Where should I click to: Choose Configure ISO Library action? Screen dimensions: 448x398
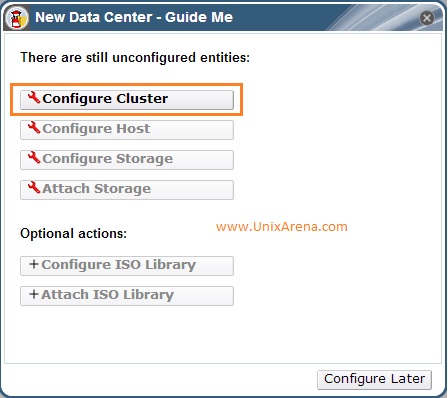tap(127, 266)
